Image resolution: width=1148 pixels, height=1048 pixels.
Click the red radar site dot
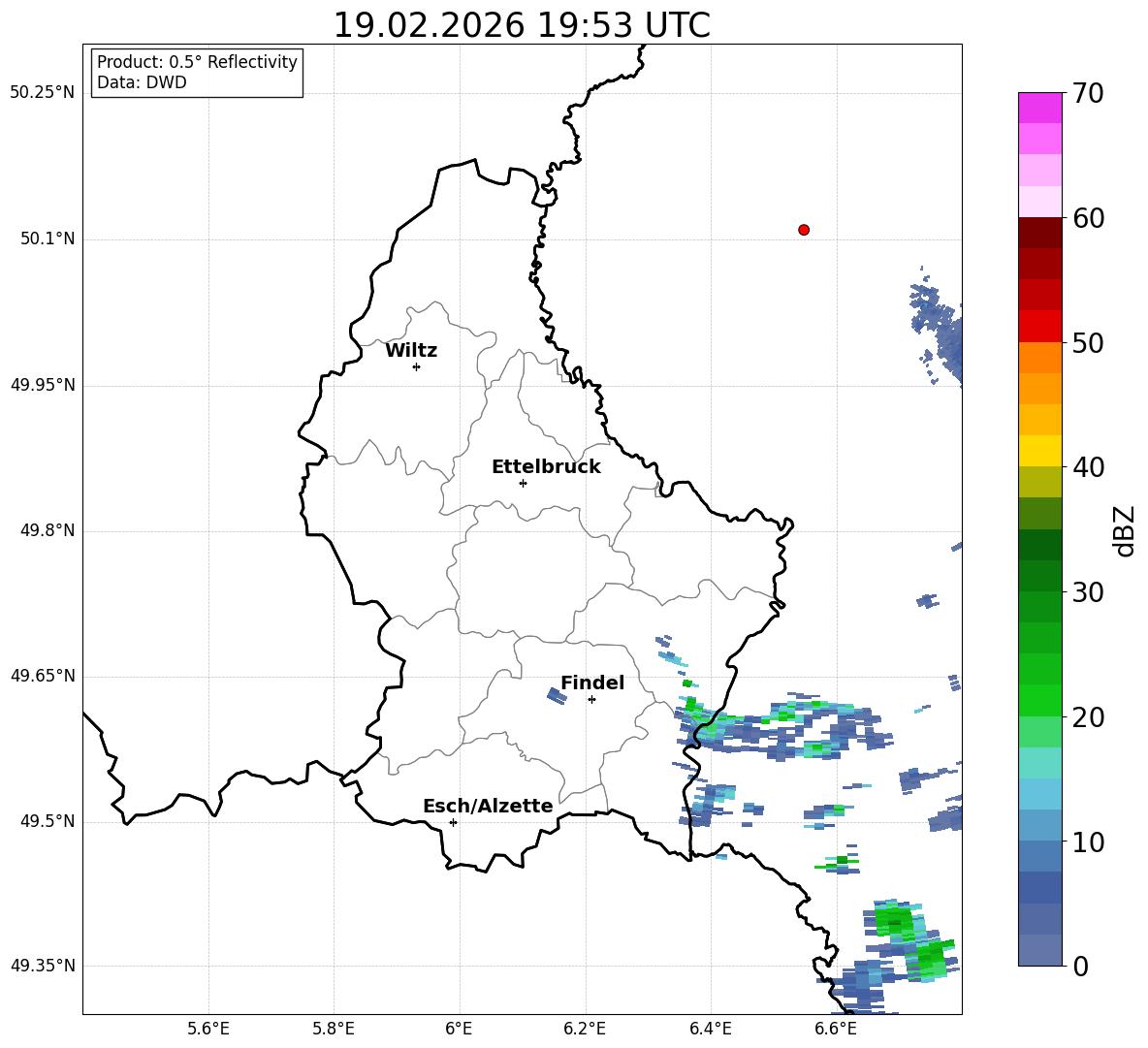[804, 230]
